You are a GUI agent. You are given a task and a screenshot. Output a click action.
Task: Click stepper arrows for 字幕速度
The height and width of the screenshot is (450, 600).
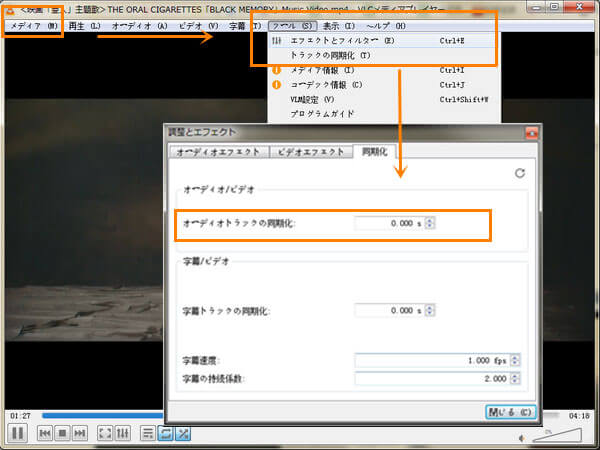515,360
